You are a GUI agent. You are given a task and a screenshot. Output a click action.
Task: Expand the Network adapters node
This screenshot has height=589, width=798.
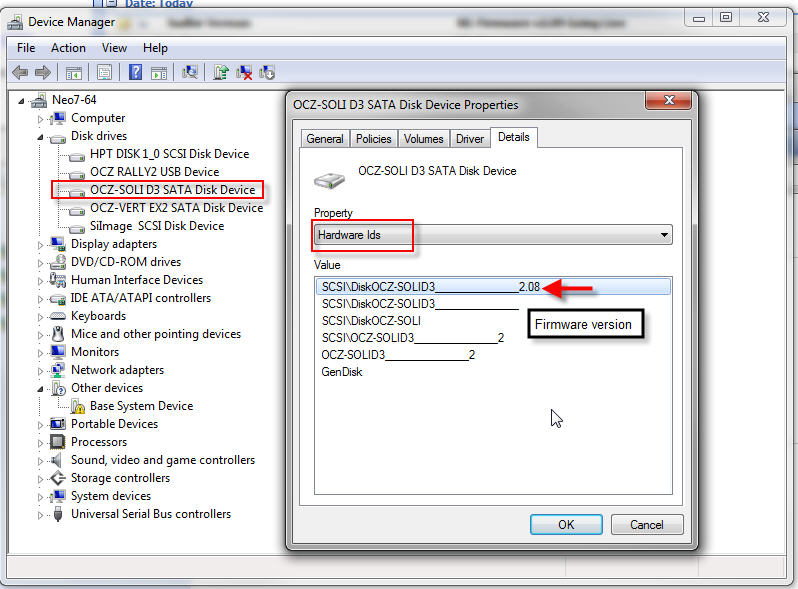pyautogui.click(x=40, y=371)
